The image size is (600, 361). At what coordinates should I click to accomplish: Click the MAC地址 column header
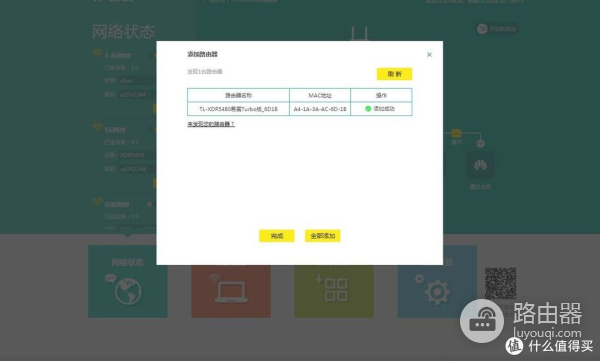click(x=320, y=95)
